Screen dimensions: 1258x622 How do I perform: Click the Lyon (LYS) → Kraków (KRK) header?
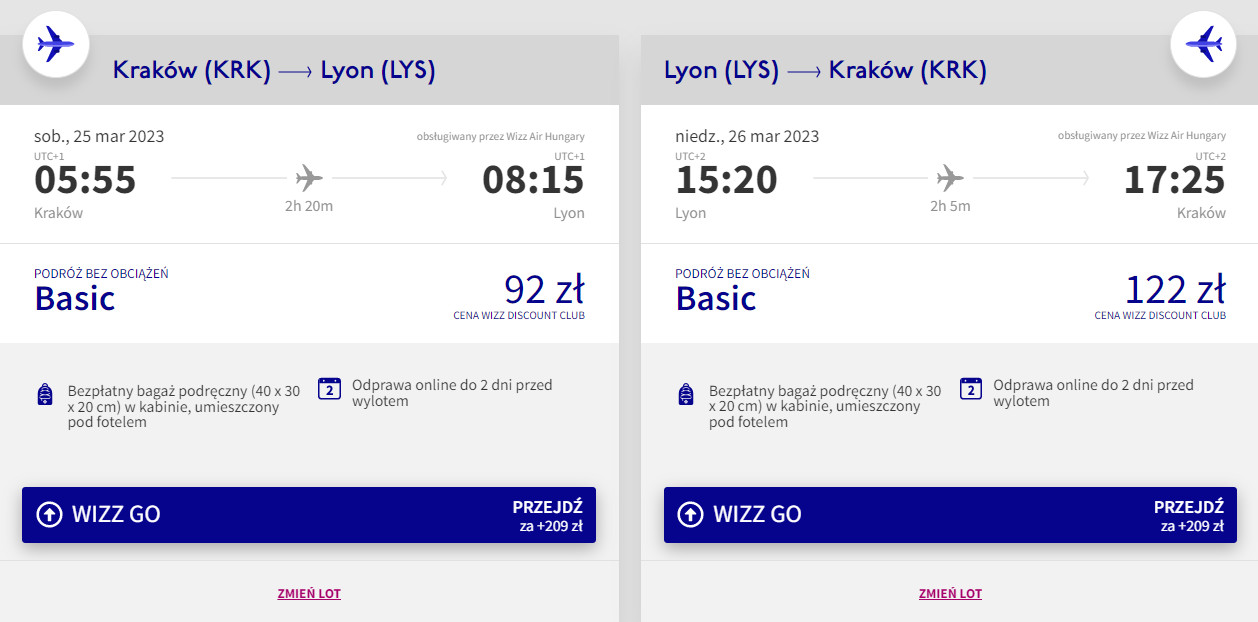click(x=825, y=71)
